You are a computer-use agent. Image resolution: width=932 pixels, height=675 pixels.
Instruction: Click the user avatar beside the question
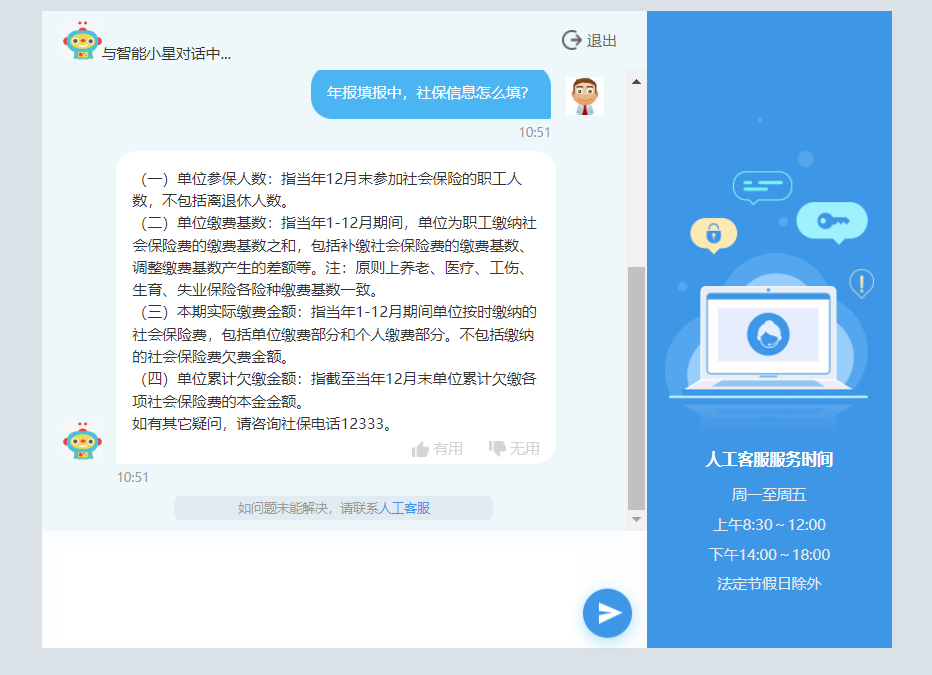[585, 96]
